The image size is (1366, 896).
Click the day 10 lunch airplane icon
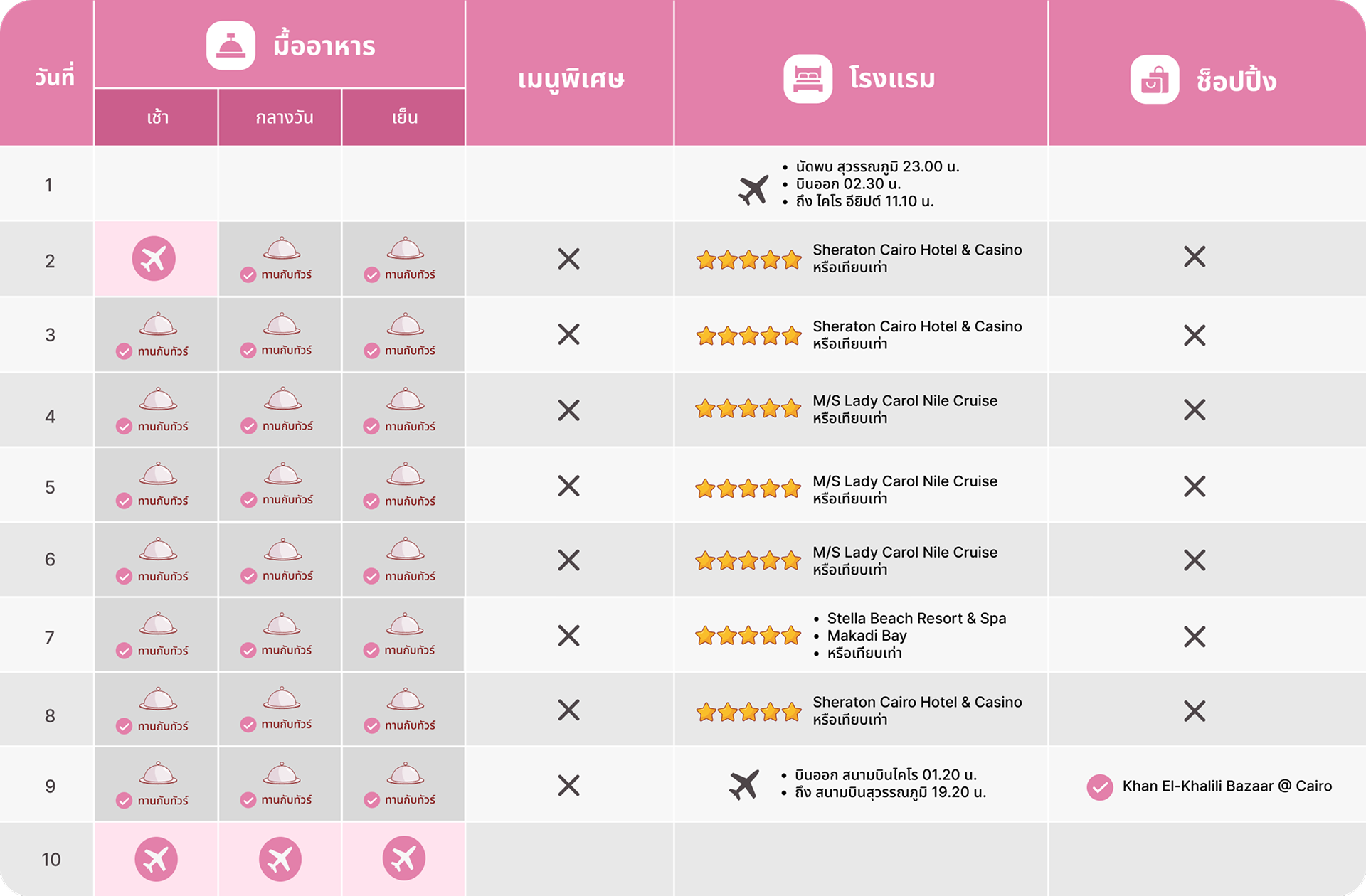pos(280,859)
